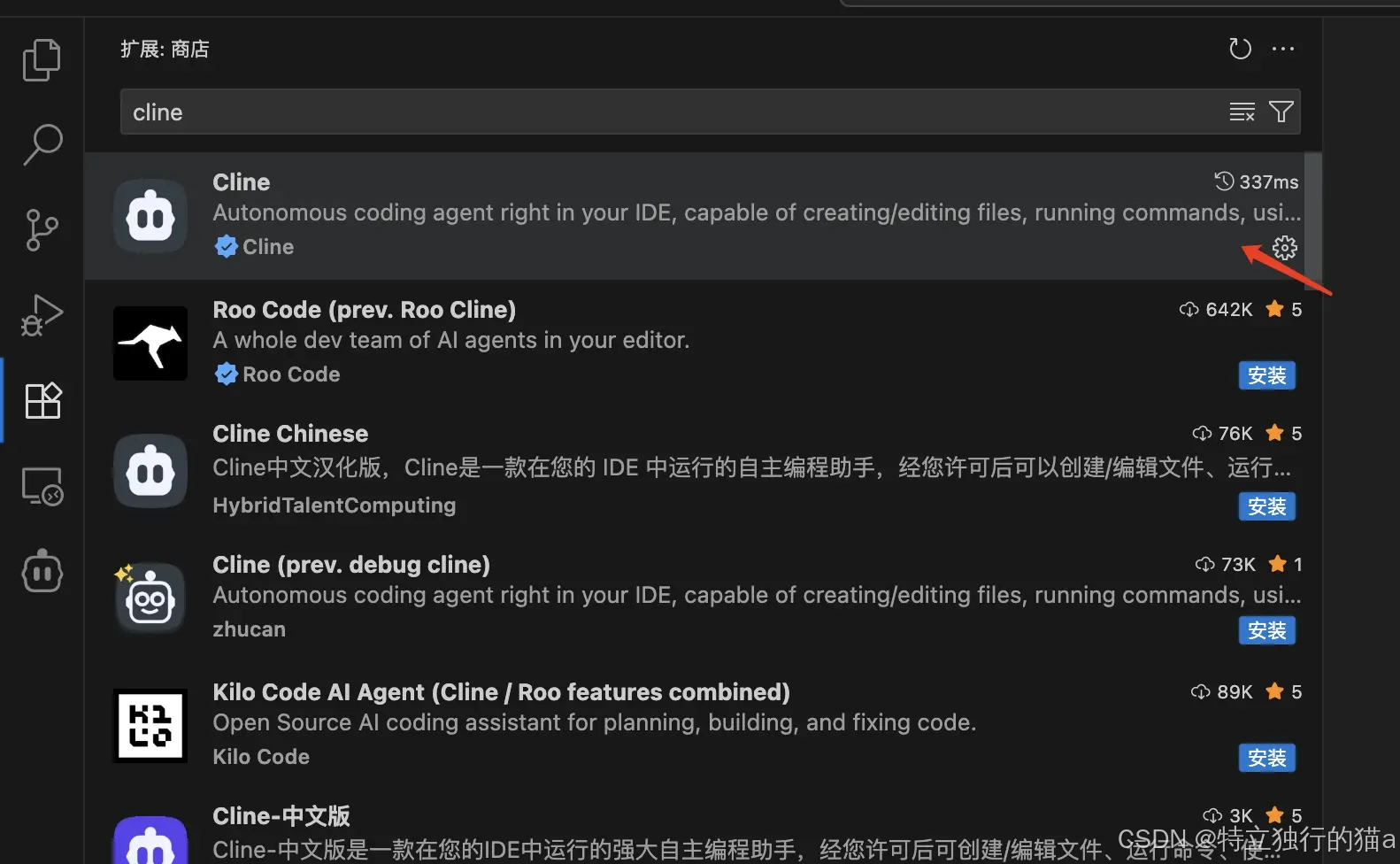The width and height of the screenshot is (1400, 864).
Task: Install the Cline Chinese extension
Action: pos(1266,506)
